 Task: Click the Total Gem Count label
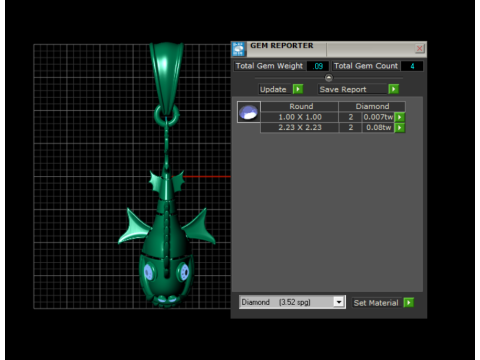tap(366, 66)
